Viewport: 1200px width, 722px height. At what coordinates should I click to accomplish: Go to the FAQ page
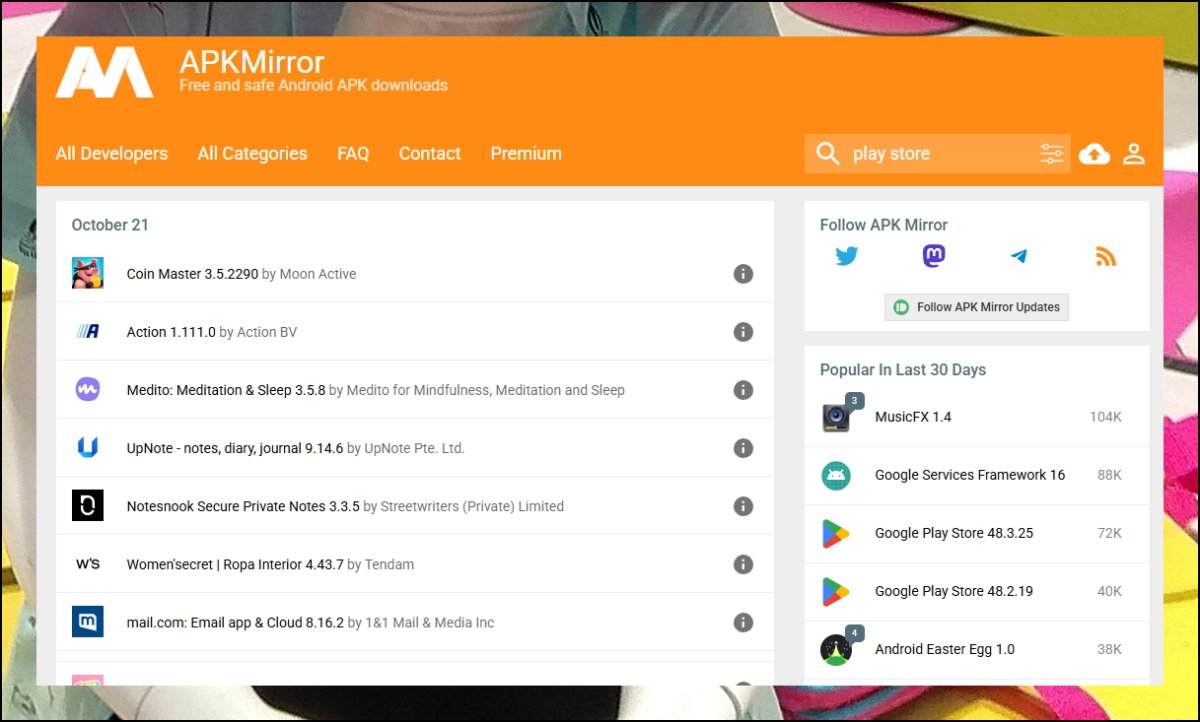(x=353, y=153)
